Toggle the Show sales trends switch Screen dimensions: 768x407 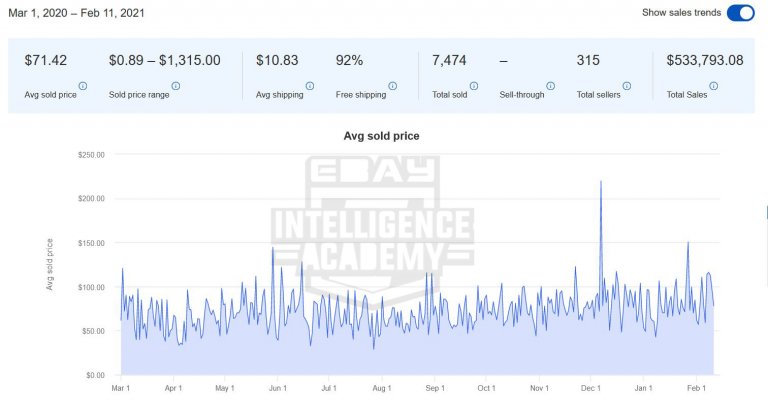[740, 13]
